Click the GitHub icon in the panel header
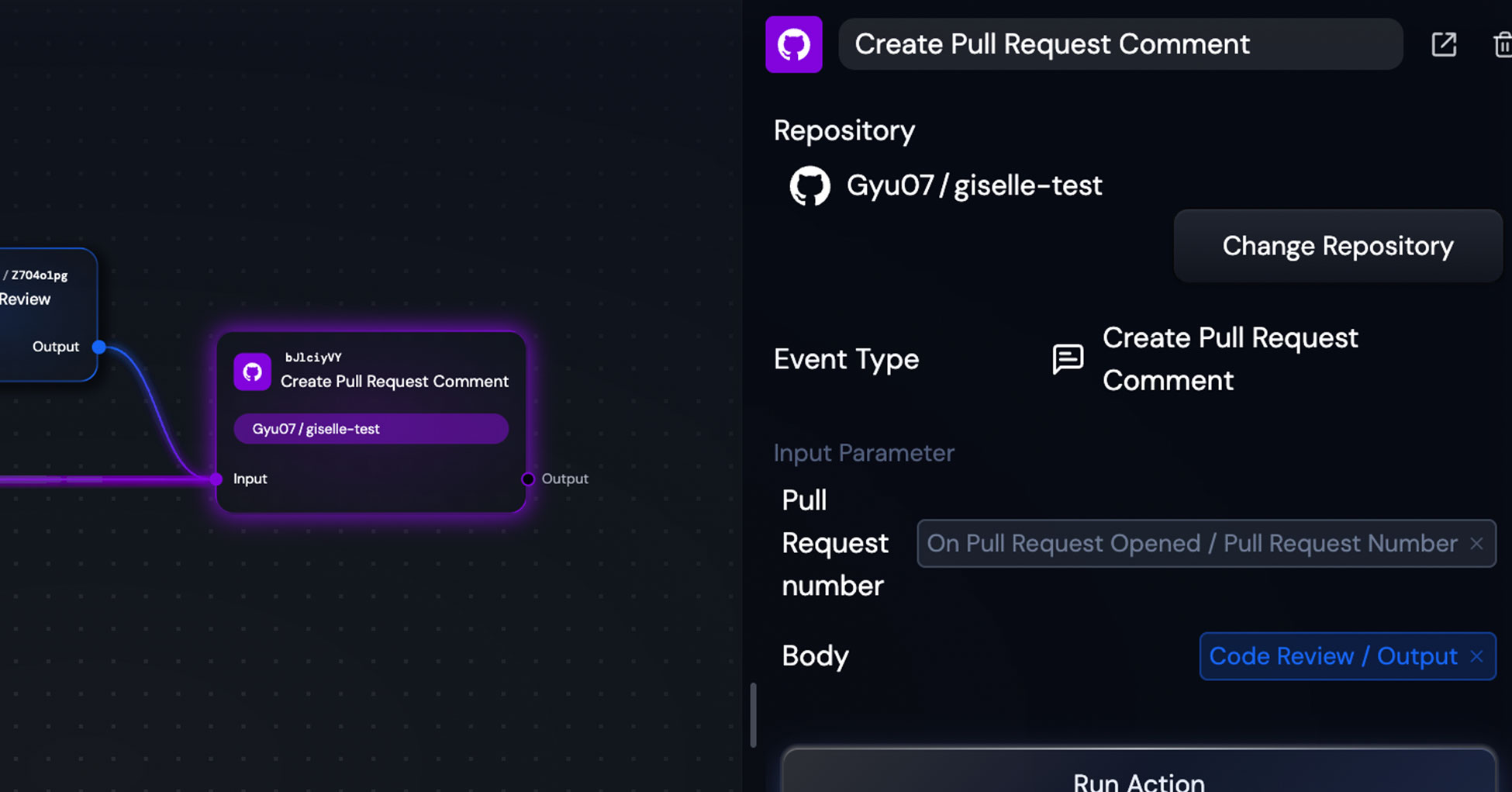 click(x=793, y=44)
